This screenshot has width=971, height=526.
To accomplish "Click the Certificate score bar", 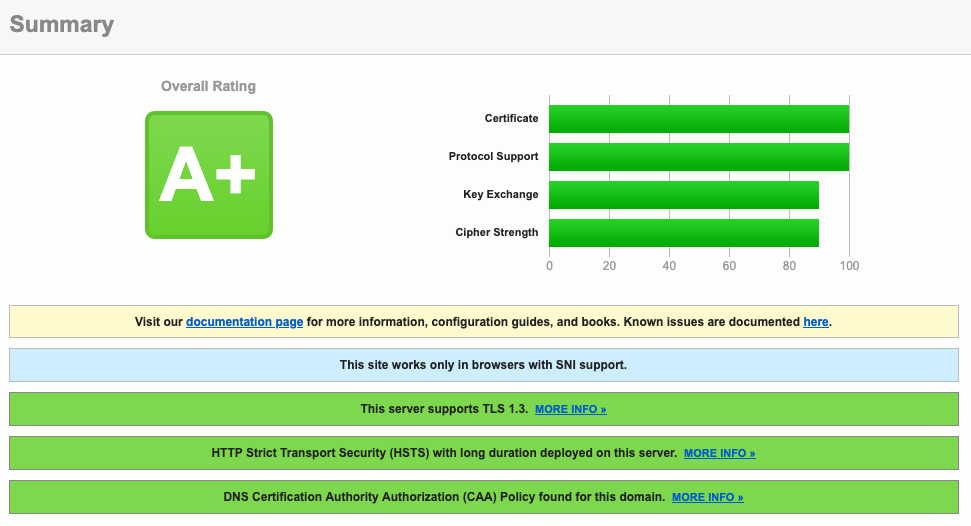I will point(698,119).
